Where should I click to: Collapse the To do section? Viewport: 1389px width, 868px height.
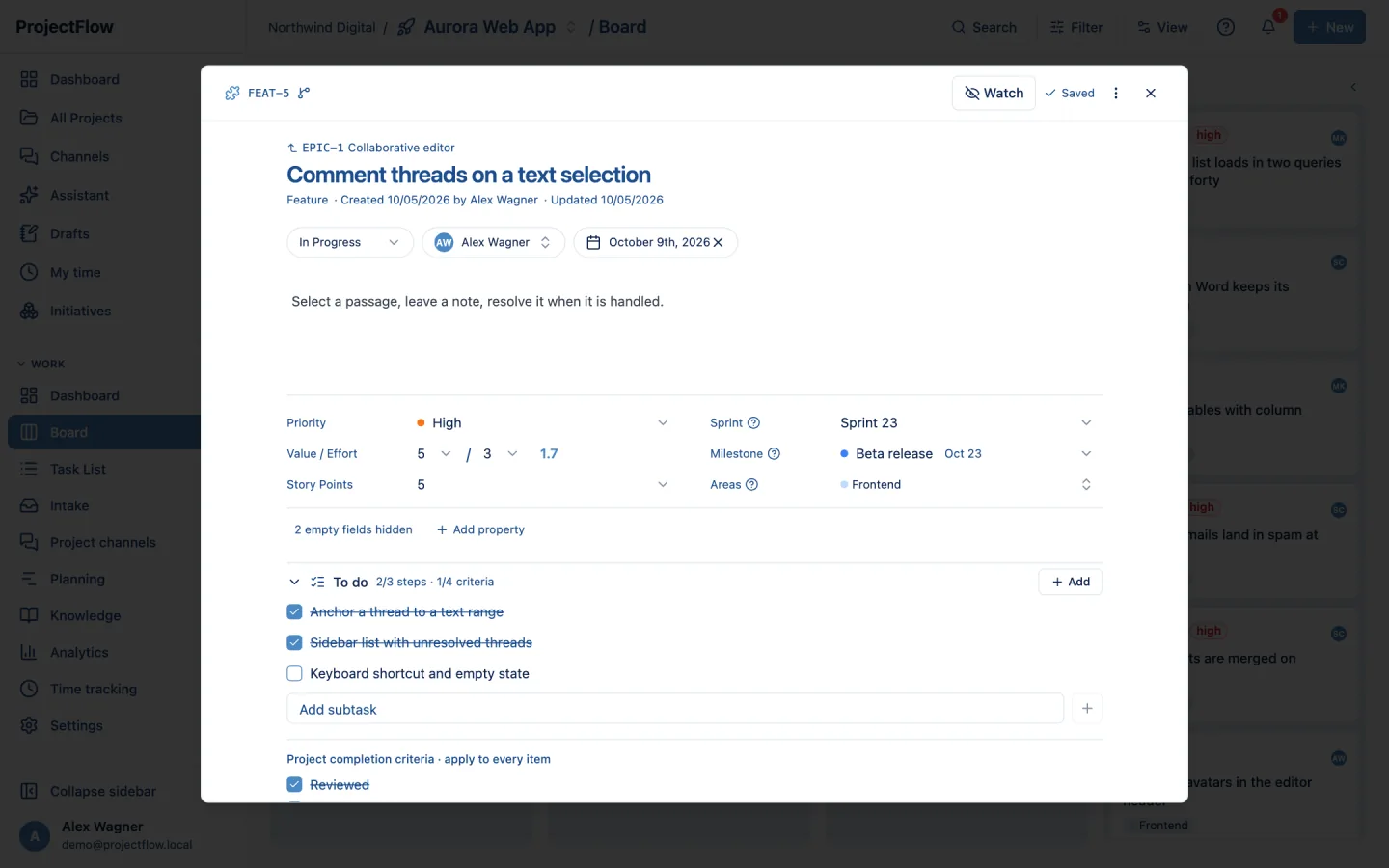tap(294, 583)
